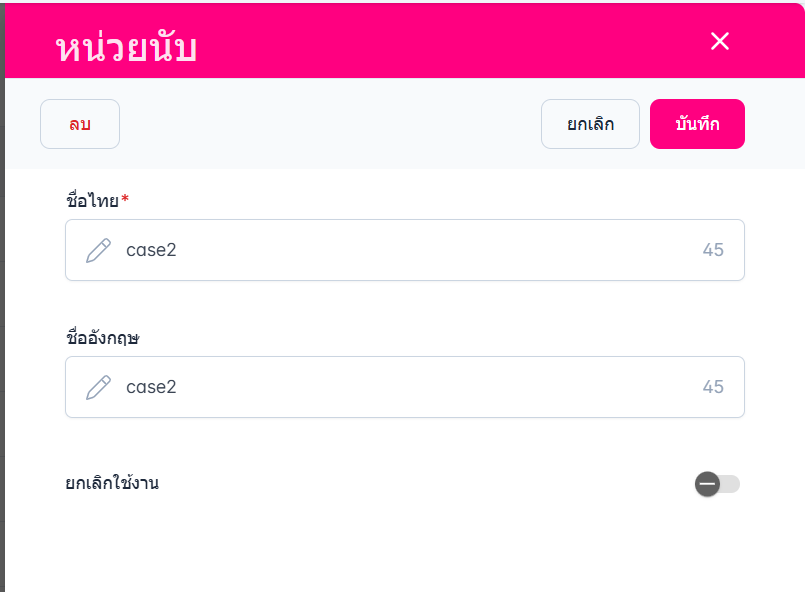Focus the ชื่อไทย text input
Screen dimensions: 805x592
[400, 250]
